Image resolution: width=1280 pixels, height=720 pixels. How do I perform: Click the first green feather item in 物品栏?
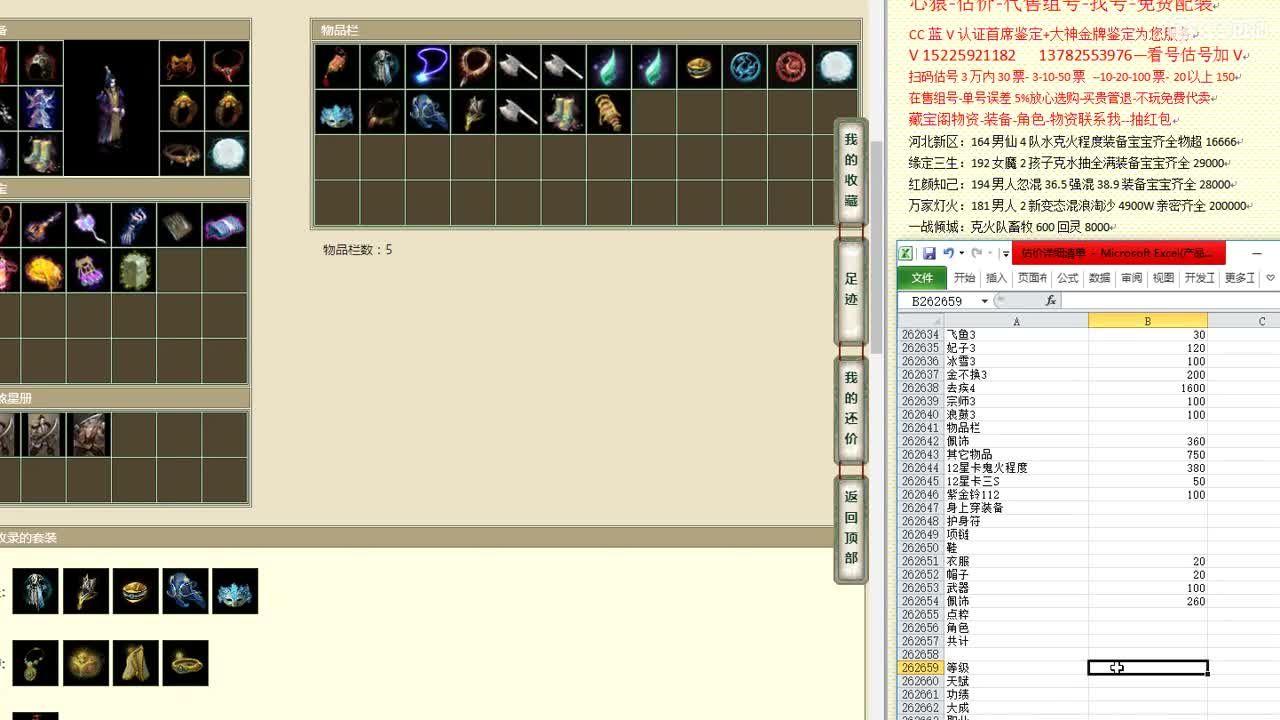coord(609,66)
